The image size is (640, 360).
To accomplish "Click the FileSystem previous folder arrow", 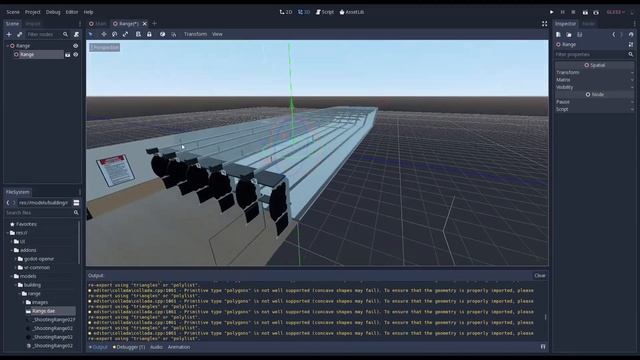I will 8,203.
